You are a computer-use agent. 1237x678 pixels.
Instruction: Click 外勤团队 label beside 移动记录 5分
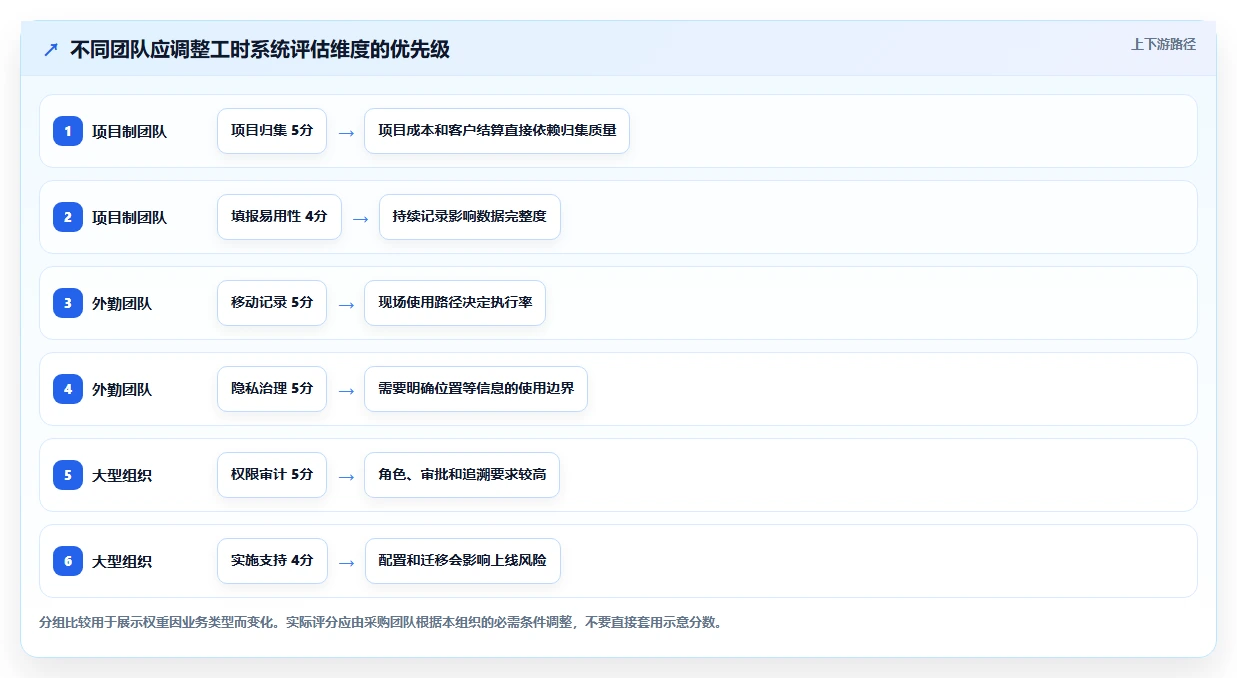(122, 303)
